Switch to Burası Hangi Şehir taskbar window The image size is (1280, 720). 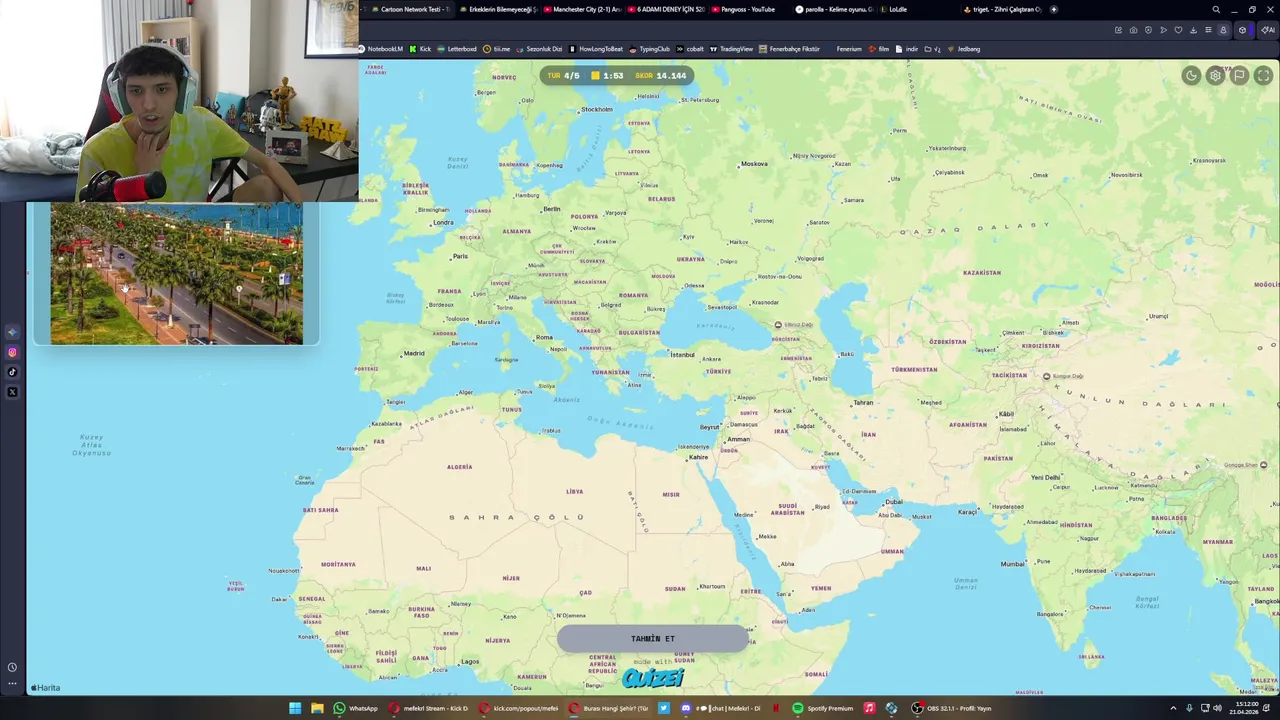click(x=609, y=708)
